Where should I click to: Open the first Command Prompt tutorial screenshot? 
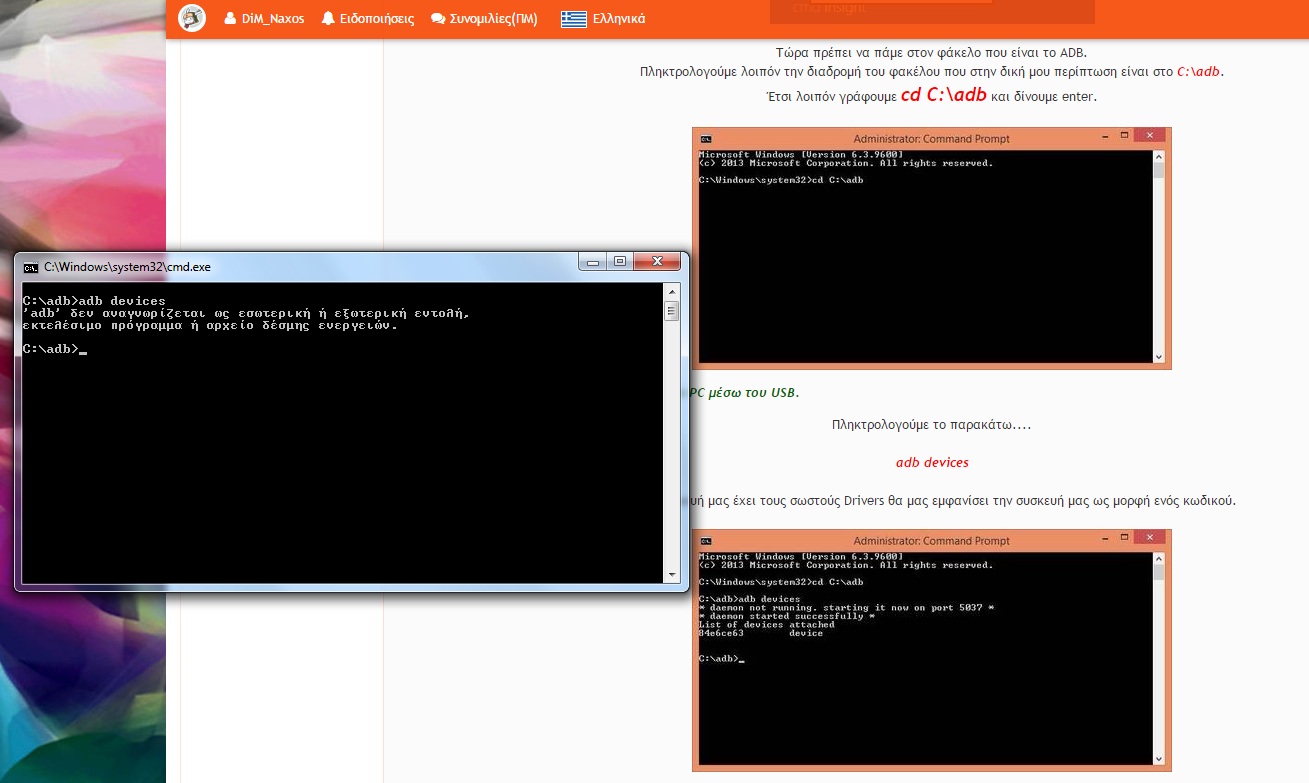[x=931, y=248]
